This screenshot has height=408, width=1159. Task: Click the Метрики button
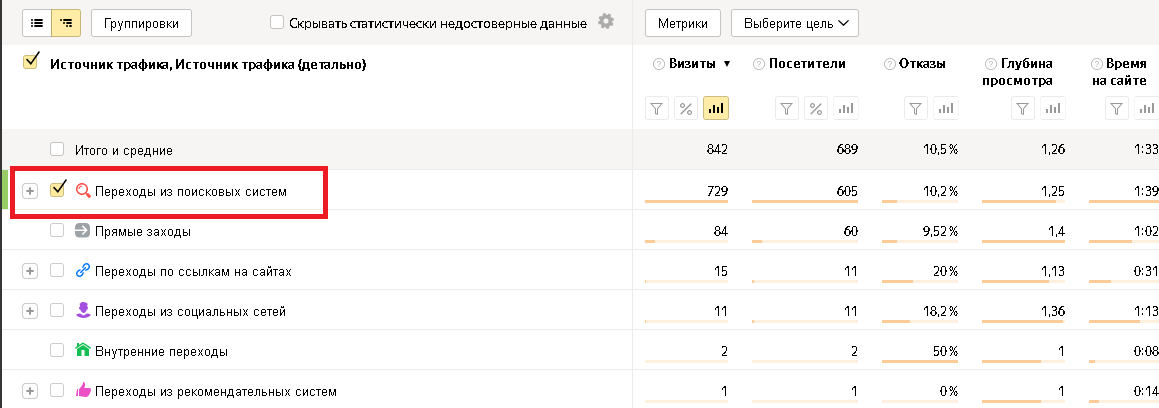683,23
